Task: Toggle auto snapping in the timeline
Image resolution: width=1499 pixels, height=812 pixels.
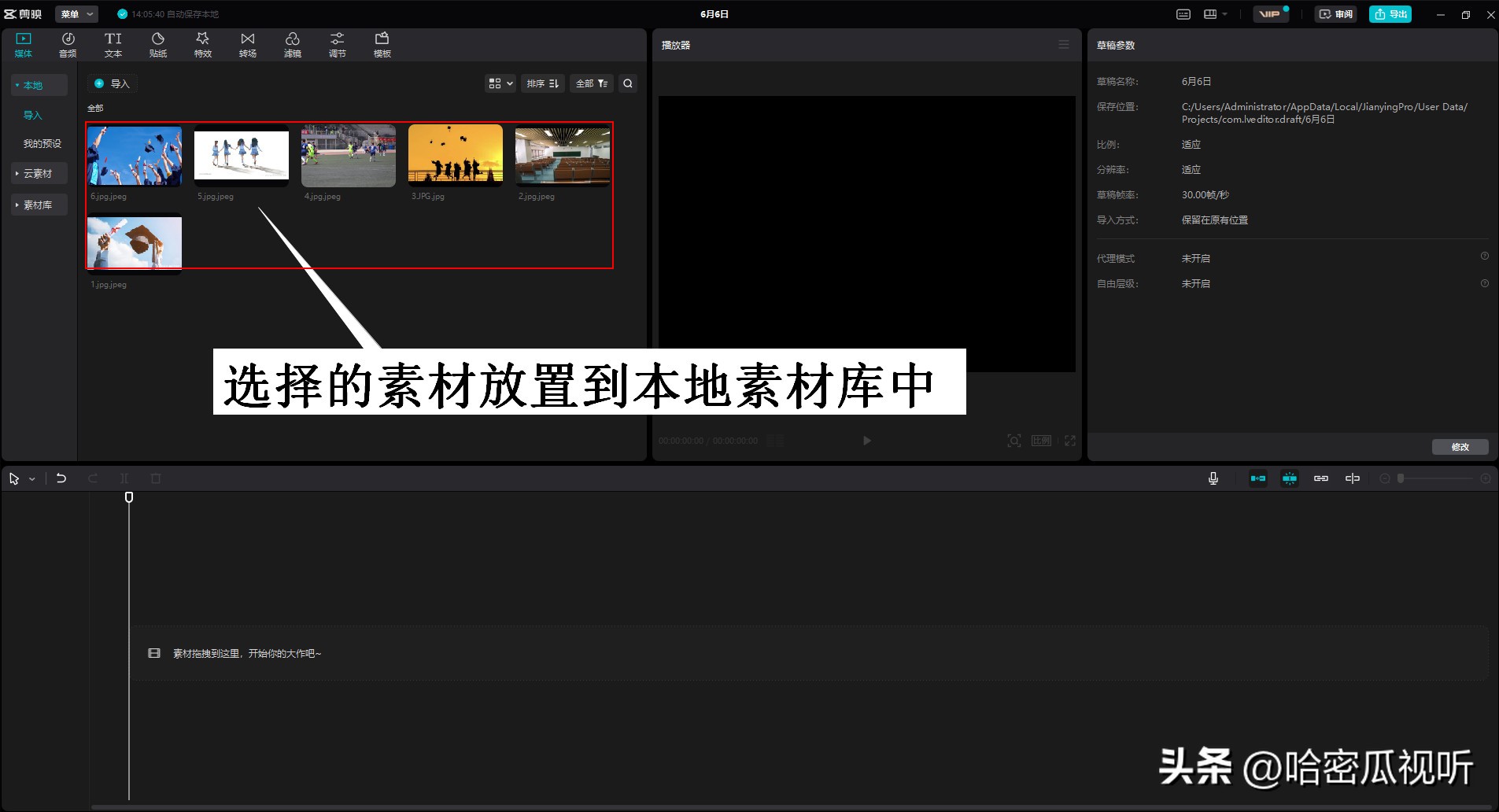Action: pyautogui.click(x=1290, y=478)
